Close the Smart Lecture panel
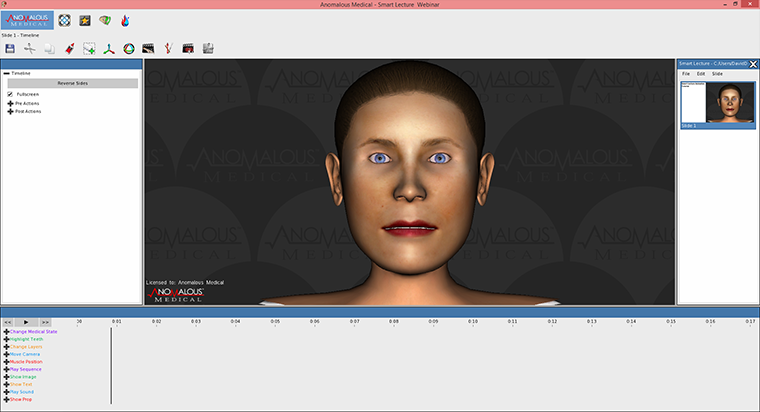 pyautogui.click(x=753, y=64)
